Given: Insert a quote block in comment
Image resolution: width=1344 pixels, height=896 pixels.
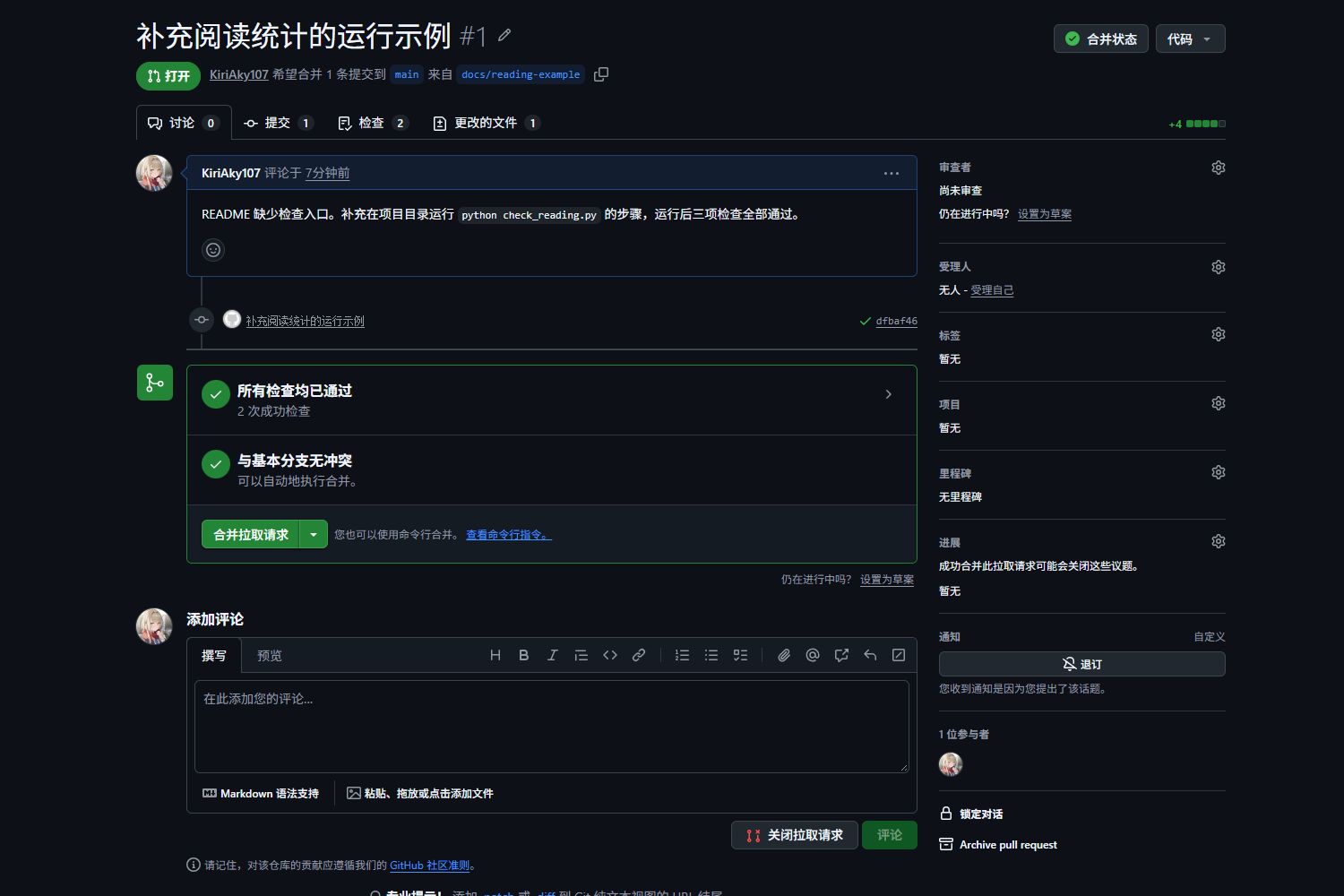Looking at the screenshot, I should (582, 655).
